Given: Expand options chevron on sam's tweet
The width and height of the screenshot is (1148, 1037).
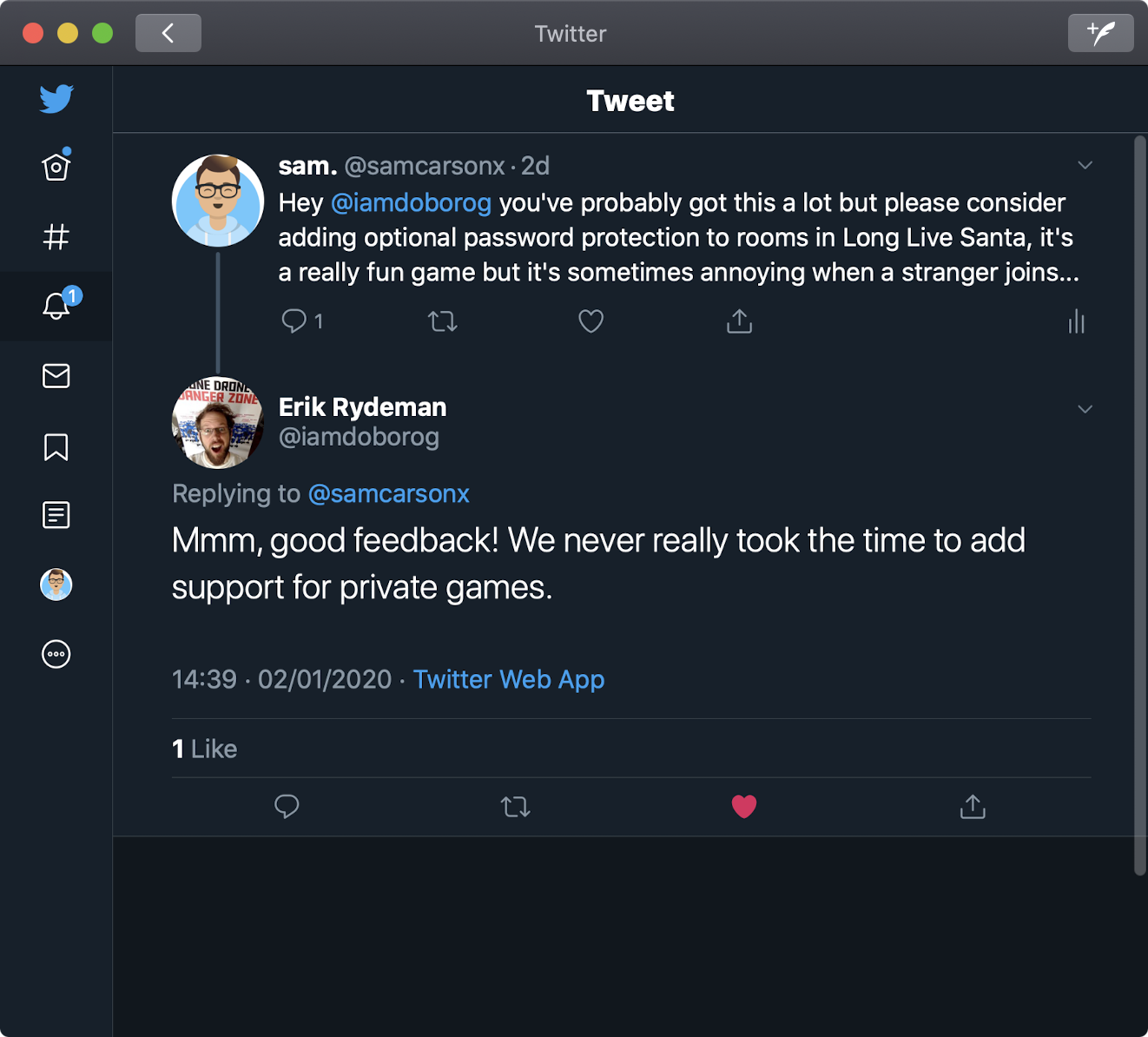Looking at the screenshot, I should pyautogui.click(x=1085, y=165).
